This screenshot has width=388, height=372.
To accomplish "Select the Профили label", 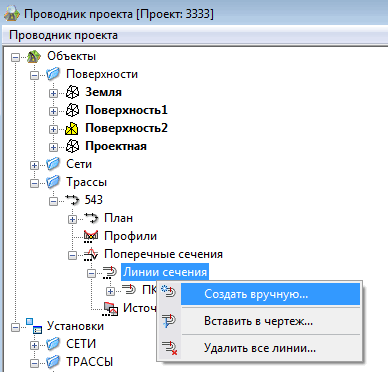I will click(x=130, y=236).
